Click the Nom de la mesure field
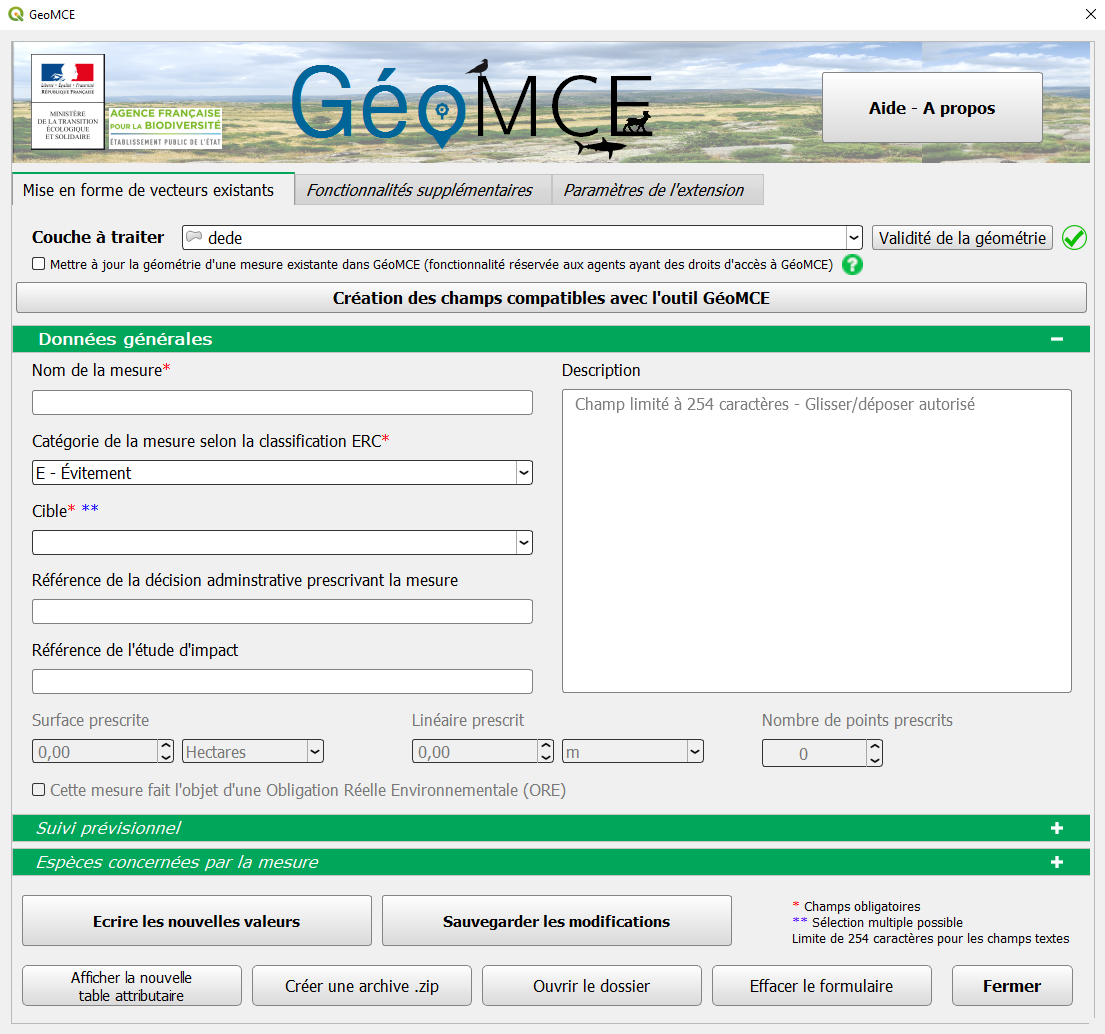This screenshot has height=1034, width=1105. tap(282, 402)
